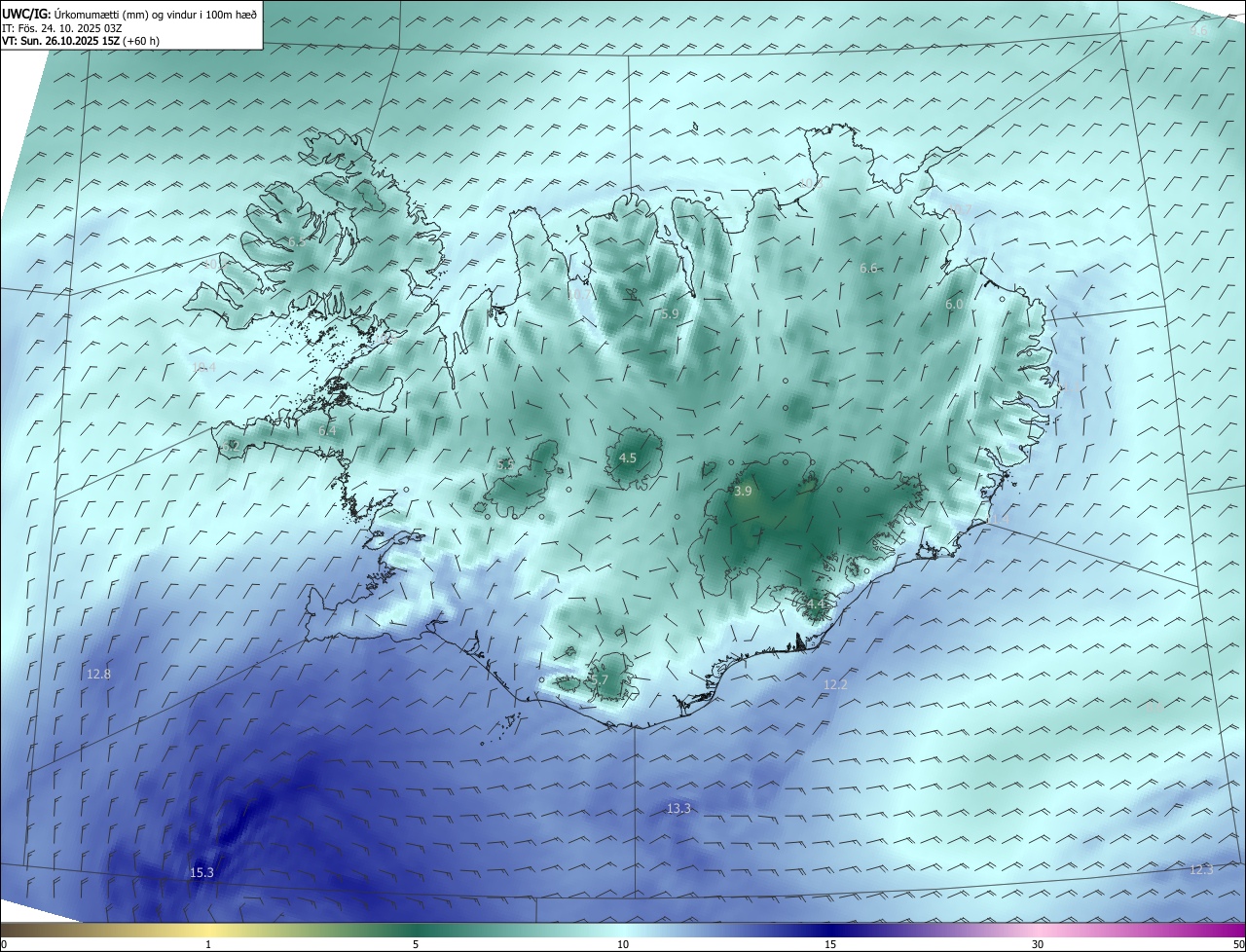The height and width of the screenshot is (952, 1246).
Task: Click the 3.9 value on Vatnajökull glacier
Action: click(743, 492)
